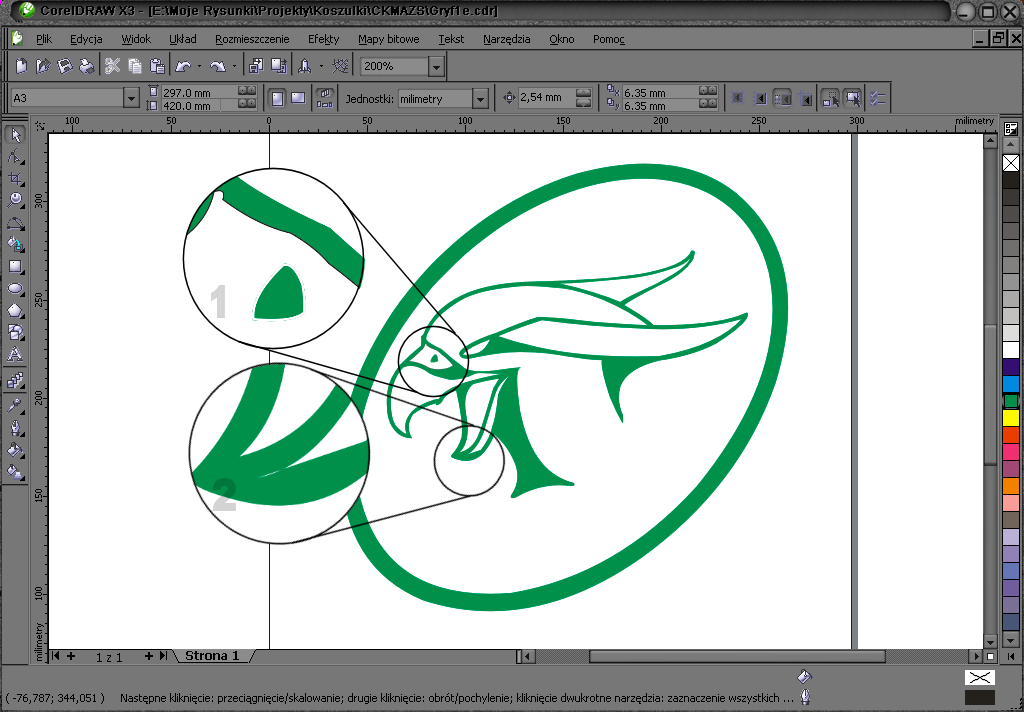Screen dimensions: 1024x712
Task: Switch to the Strona 1 page tab
Action: pyautogui.click(x=212, y=656)
